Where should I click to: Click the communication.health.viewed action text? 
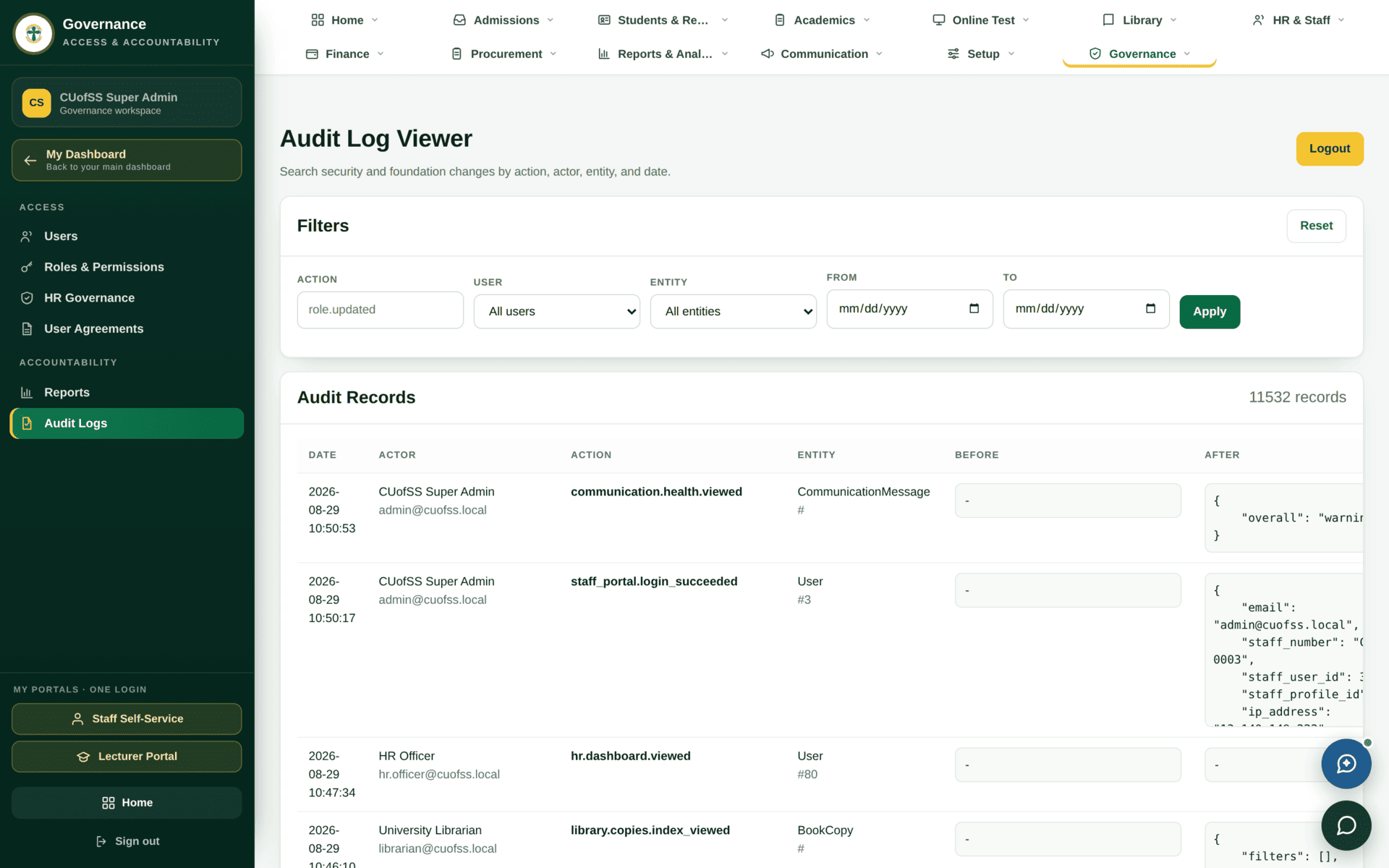(x=656, y=492)
